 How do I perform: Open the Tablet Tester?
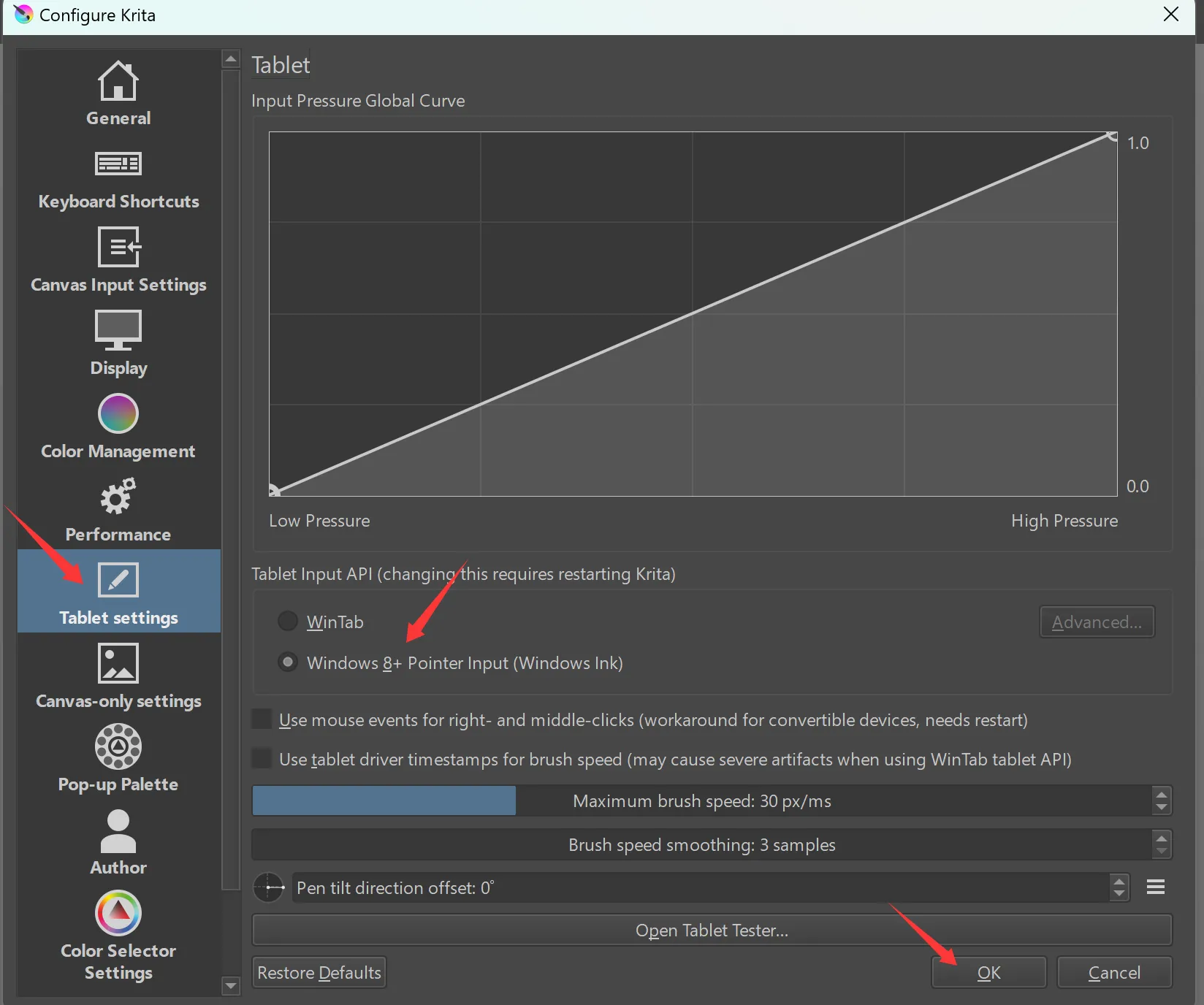(712, 931)
